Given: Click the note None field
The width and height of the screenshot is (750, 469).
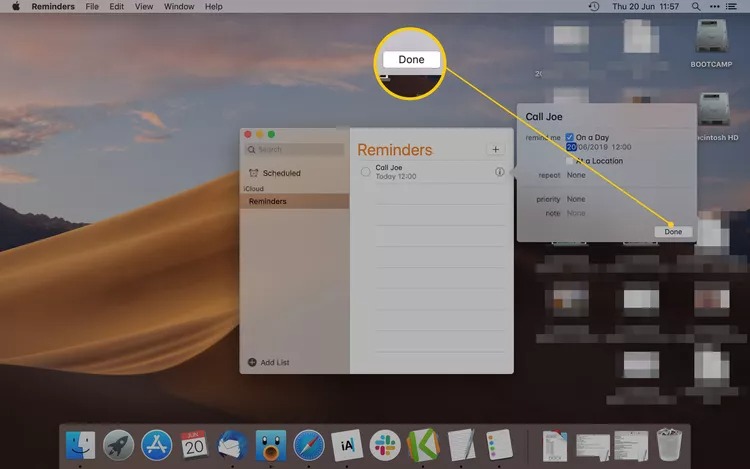Looking at the screenshot, I should (576, 213).
